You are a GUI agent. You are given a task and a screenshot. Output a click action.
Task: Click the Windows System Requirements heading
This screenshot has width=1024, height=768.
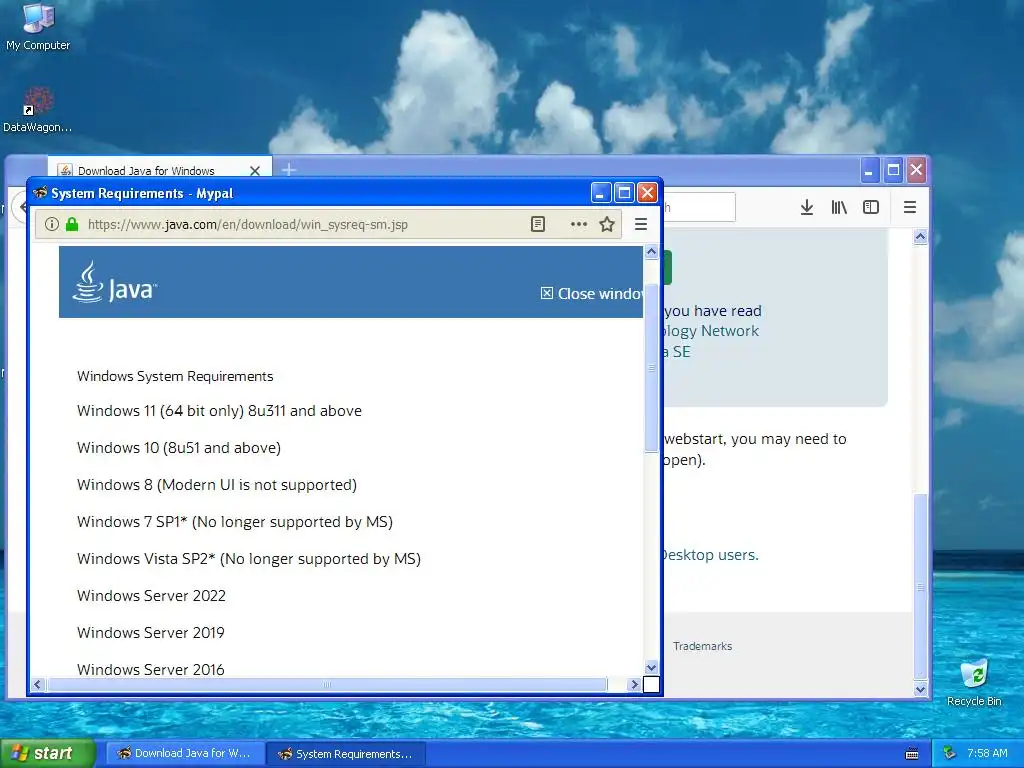click(175, 376)
